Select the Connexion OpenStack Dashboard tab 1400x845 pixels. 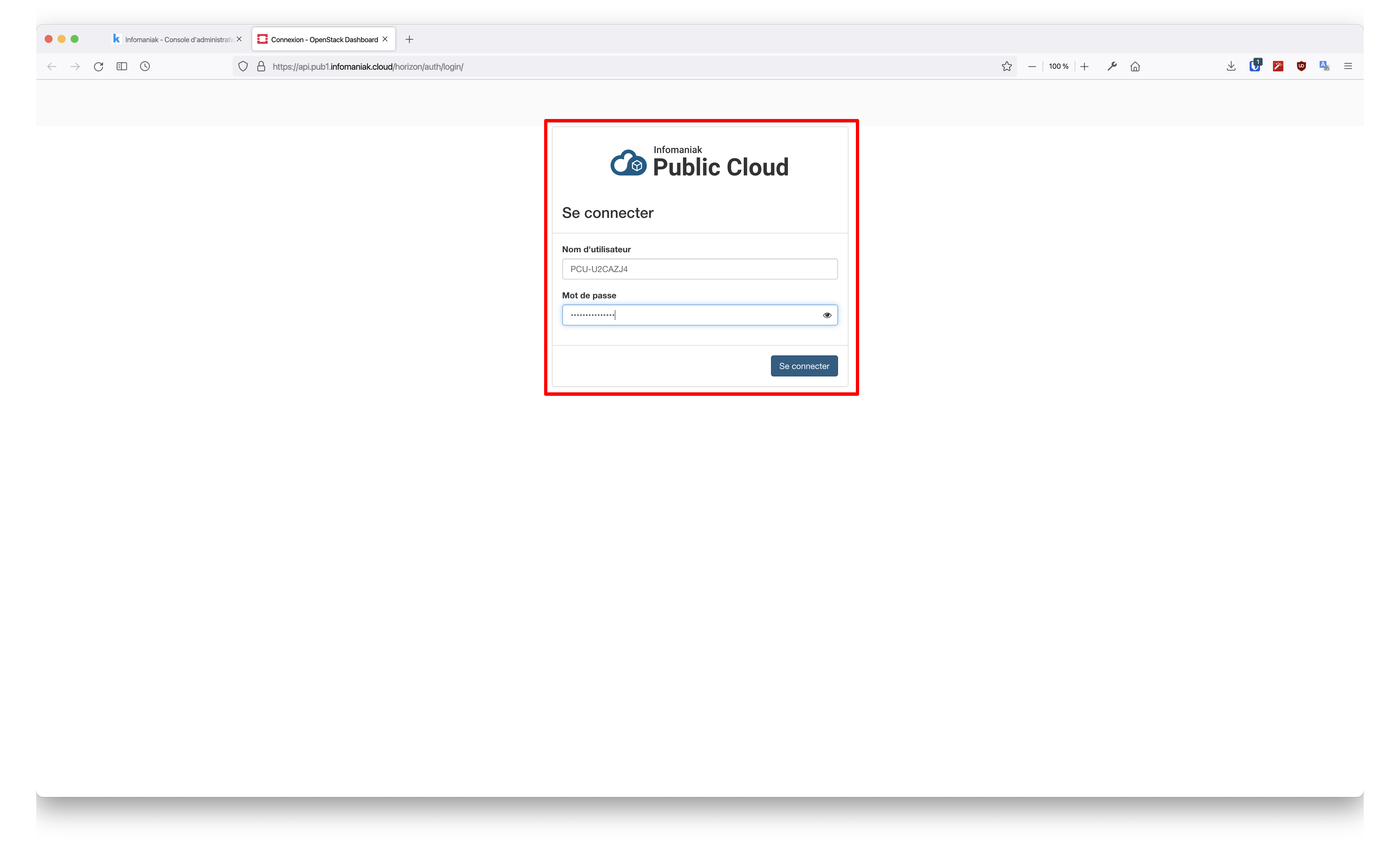[x=318, y=39]
